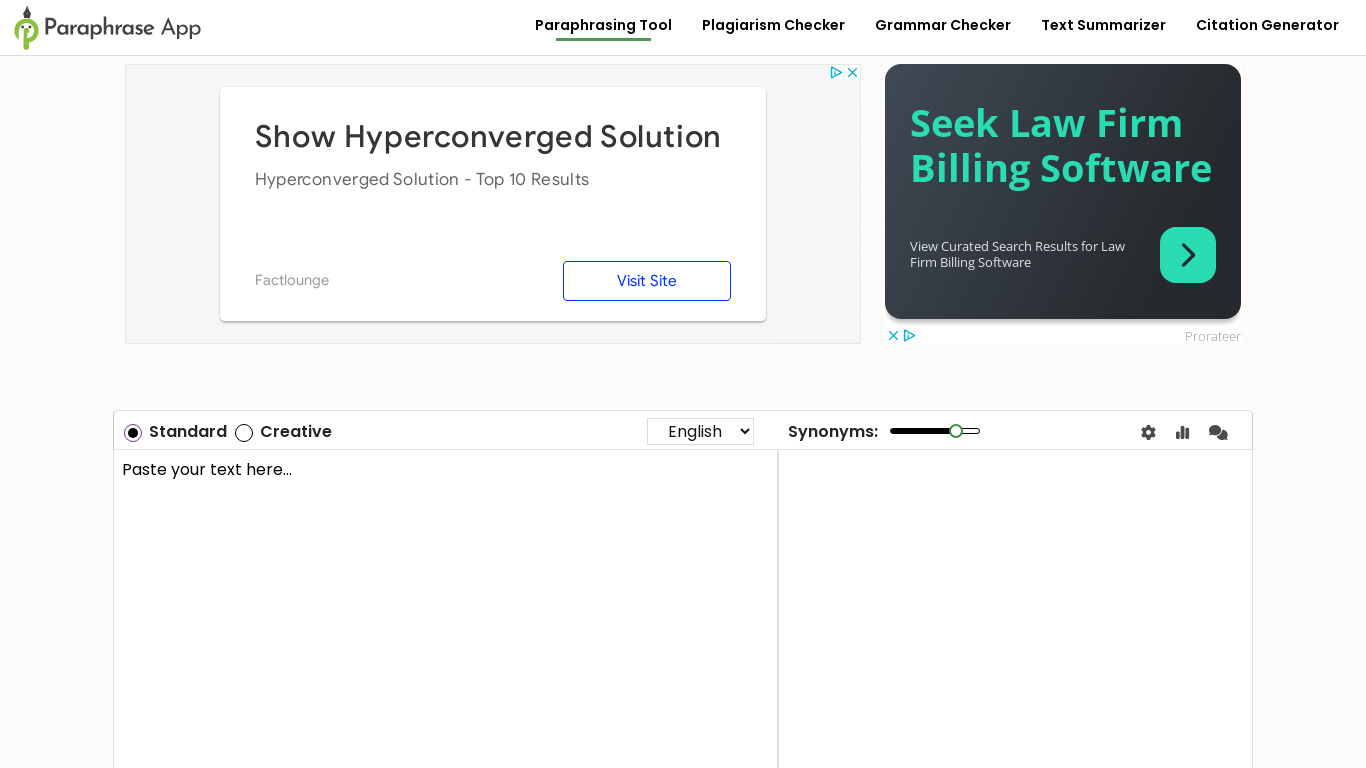Go to the Text Summarizer page
Image resolution: width=1366 pixels, height=768 pixels.
pos(1103,25)
